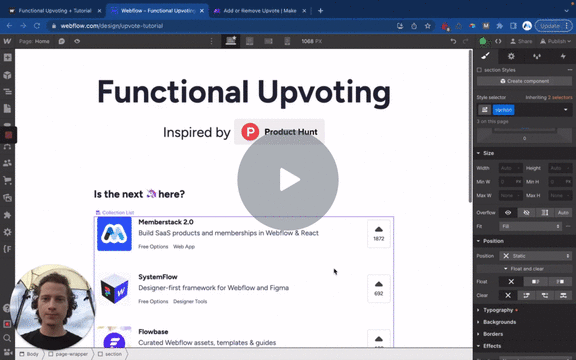
Task: Open the Publish dropdown
Action: pos(555,41)
